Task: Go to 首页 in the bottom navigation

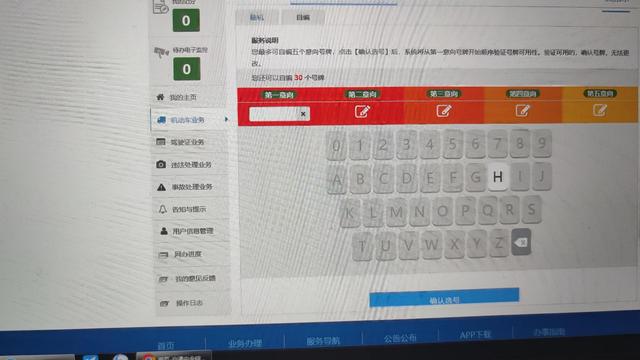Action: tap(166, 346)
